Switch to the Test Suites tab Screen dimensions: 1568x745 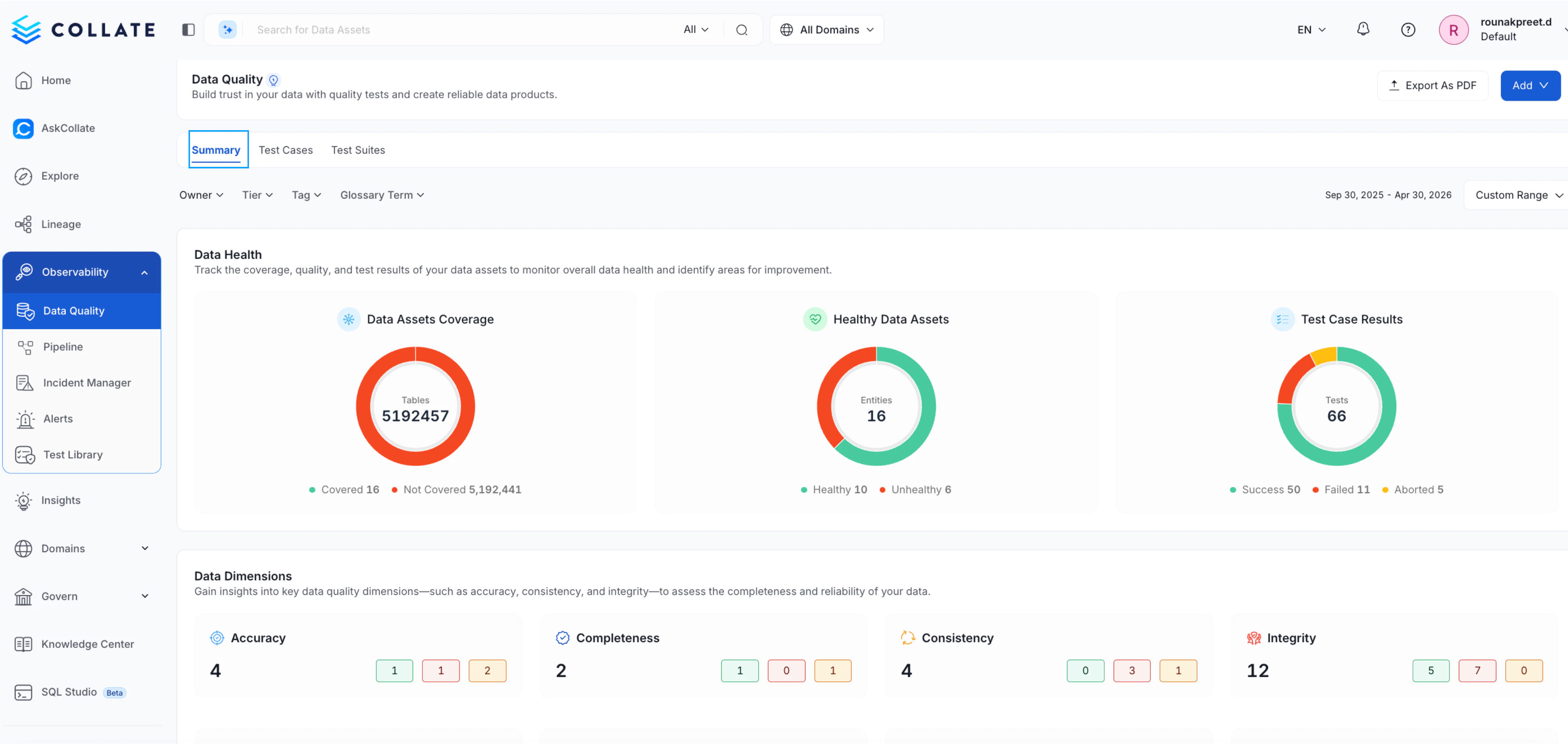tap(358, 150)
